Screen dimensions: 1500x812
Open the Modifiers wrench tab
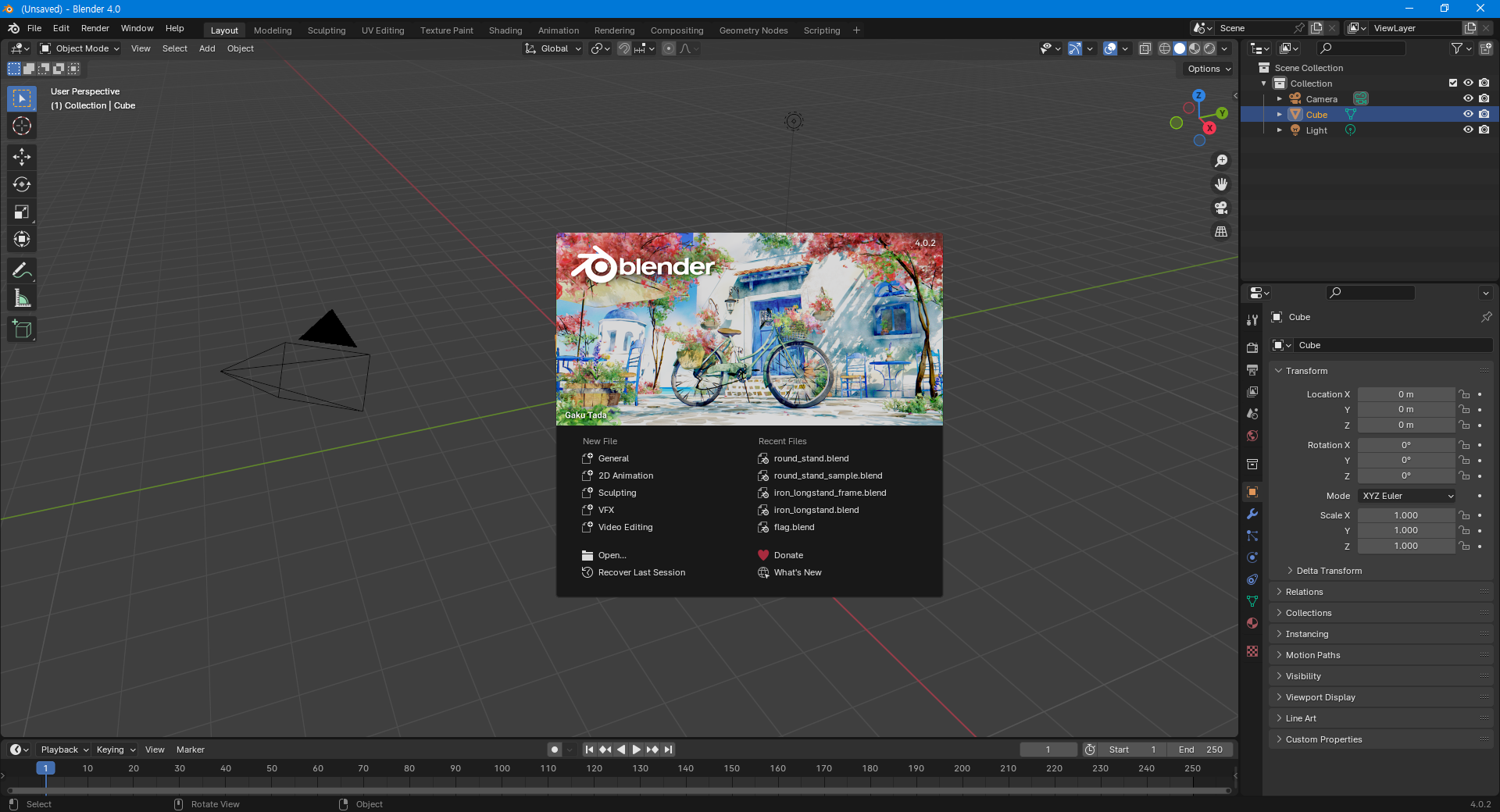(x=1252, y=514)
